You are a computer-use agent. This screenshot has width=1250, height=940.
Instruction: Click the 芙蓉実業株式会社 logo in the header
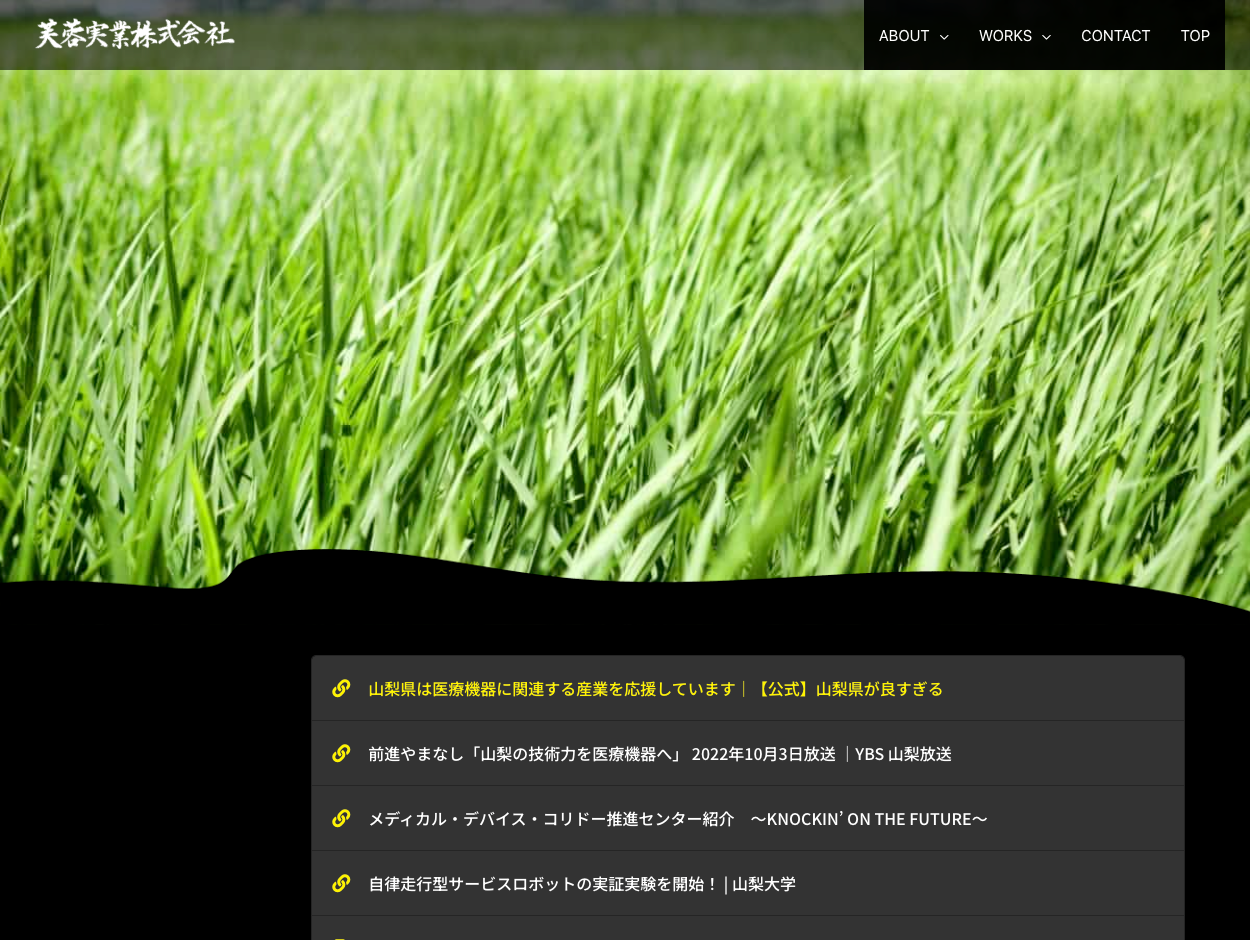pyautogui.click(x=135, y=33)
